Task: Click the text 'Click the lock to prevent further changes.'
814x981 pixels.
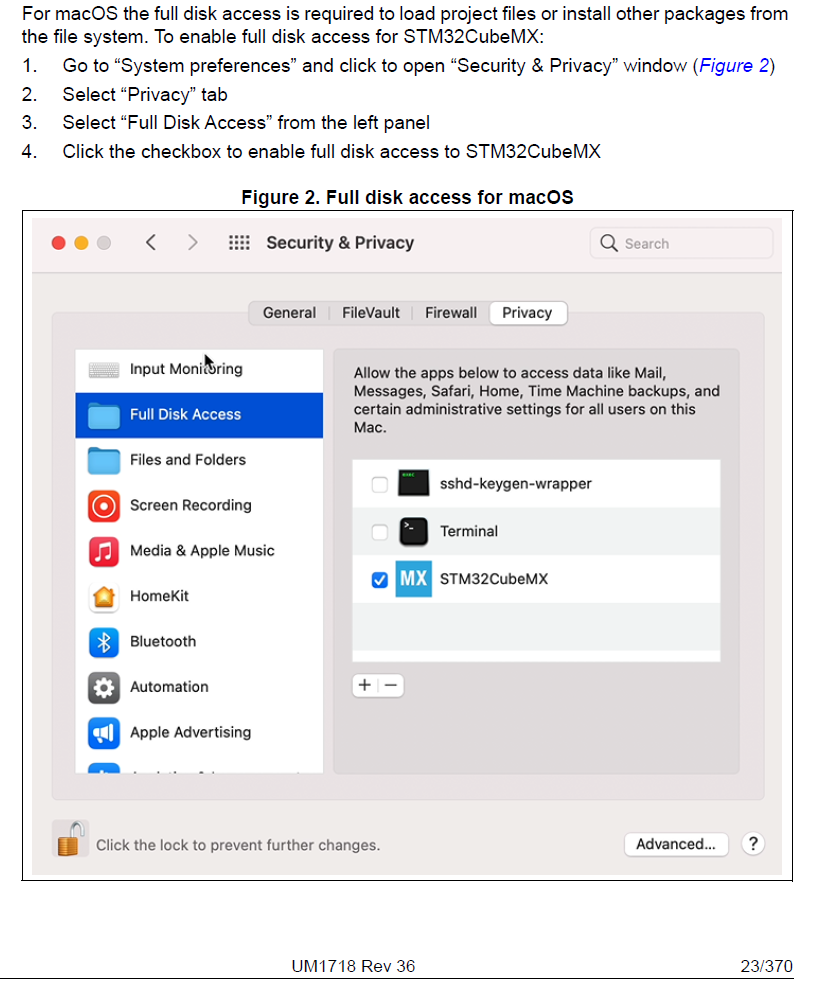Action: click(x=238, y=845)
